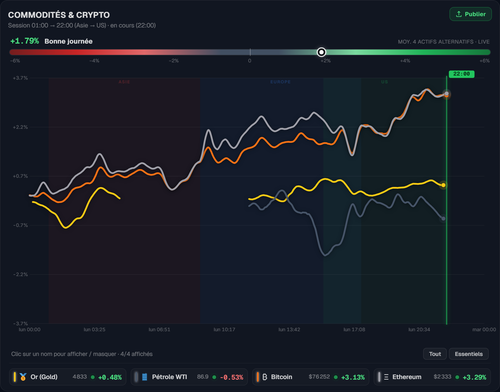This screenshot has height=392, width=500.
Task: Click the Bitcoin price $76252
Action: tap(319, 377)
